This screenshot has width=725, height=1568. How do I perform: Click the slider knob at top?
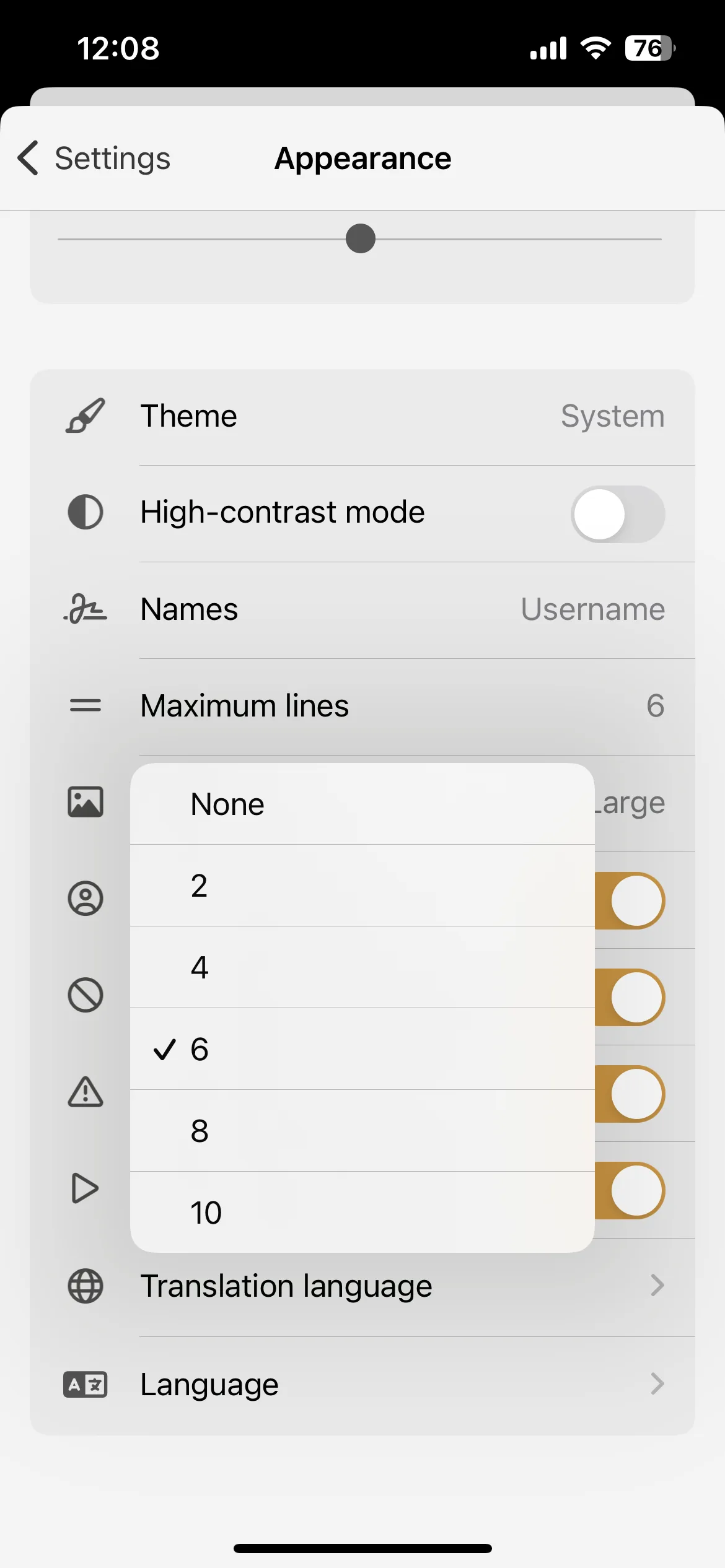pos(361,238)
